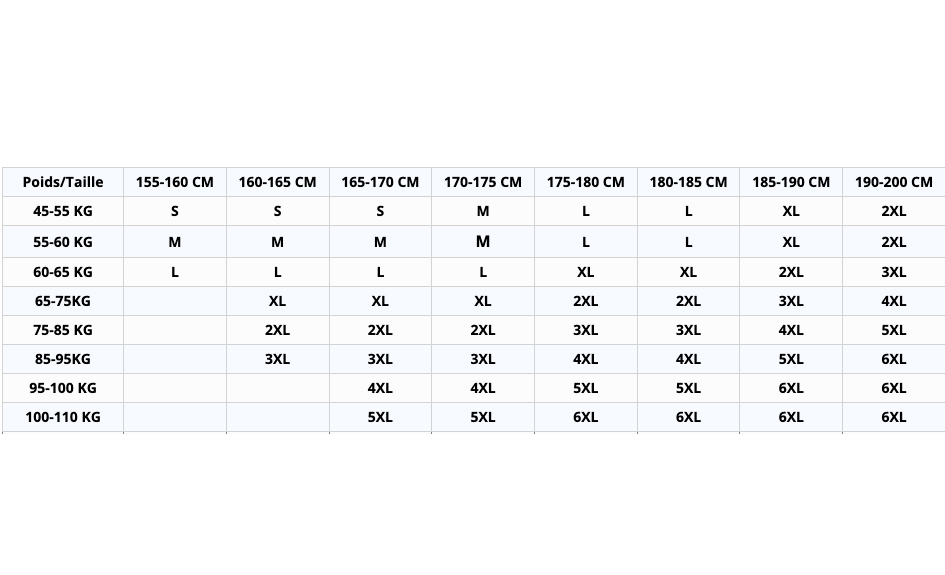Click the 65-75KG row label

[x=63, y=301]
